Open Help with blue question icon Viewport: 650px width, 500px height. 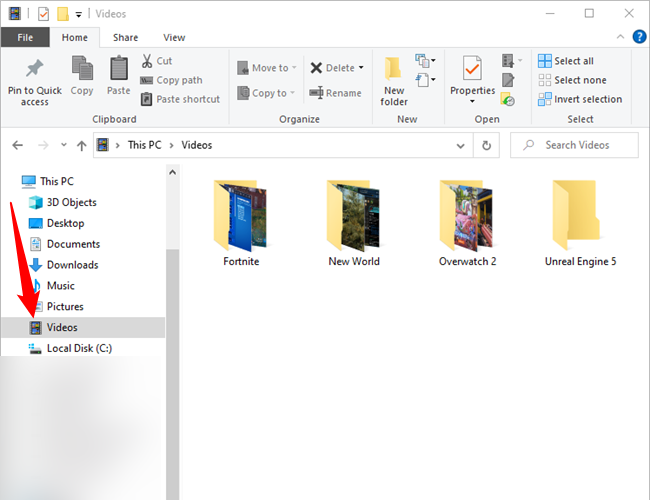(x=639, y=36)
